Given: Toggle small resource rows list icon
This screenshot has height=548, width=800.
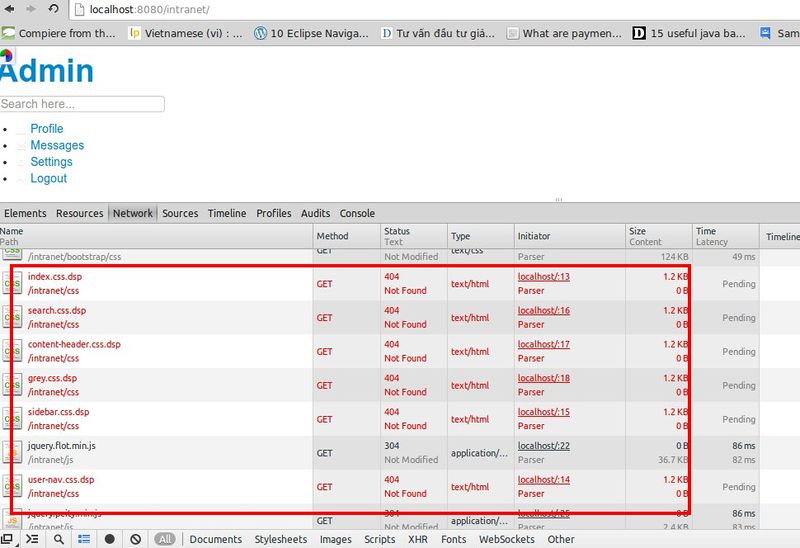Looking at the screenshot, I should 85,539.
